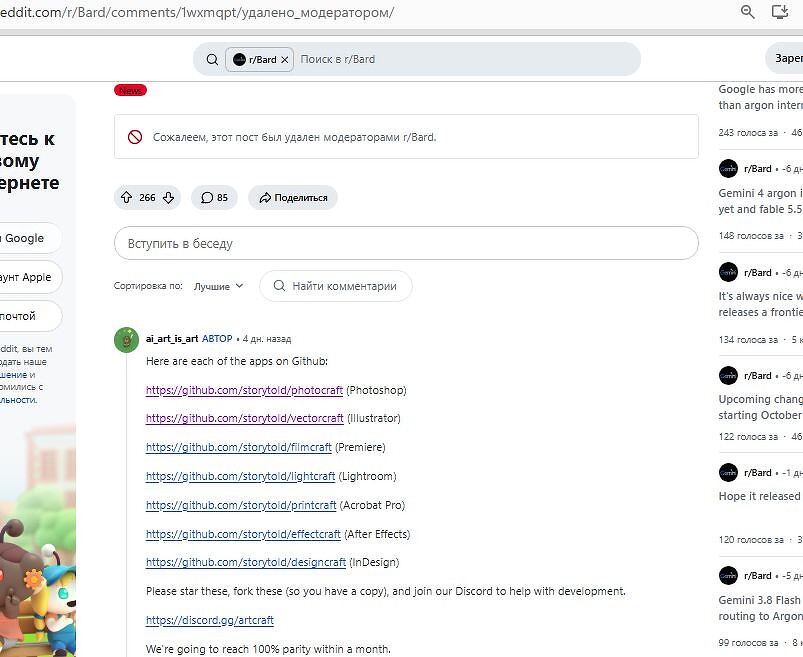This screenshot has height=657, width=803.
Task: Click the browser address bar URL
Action: [x=197, y=12]
